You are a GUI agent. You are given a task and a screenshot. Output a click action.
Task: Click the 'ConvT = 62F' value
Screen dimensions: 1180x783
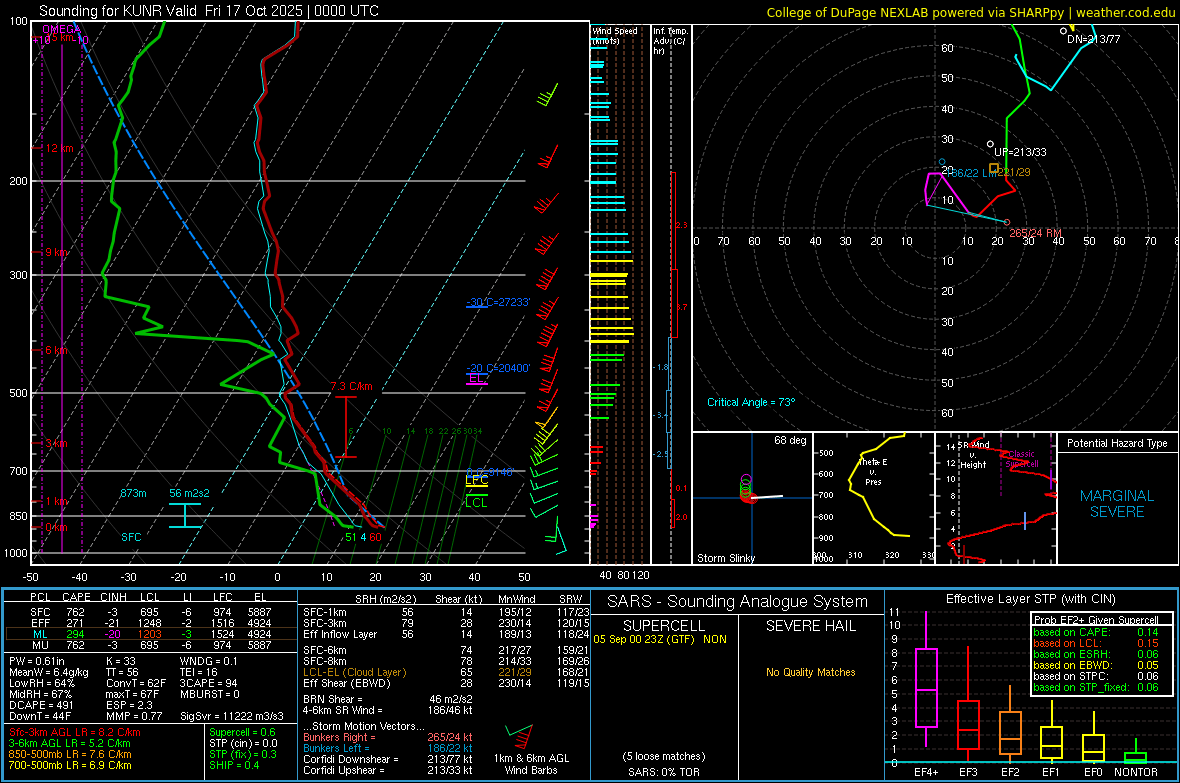pos(136,683)
